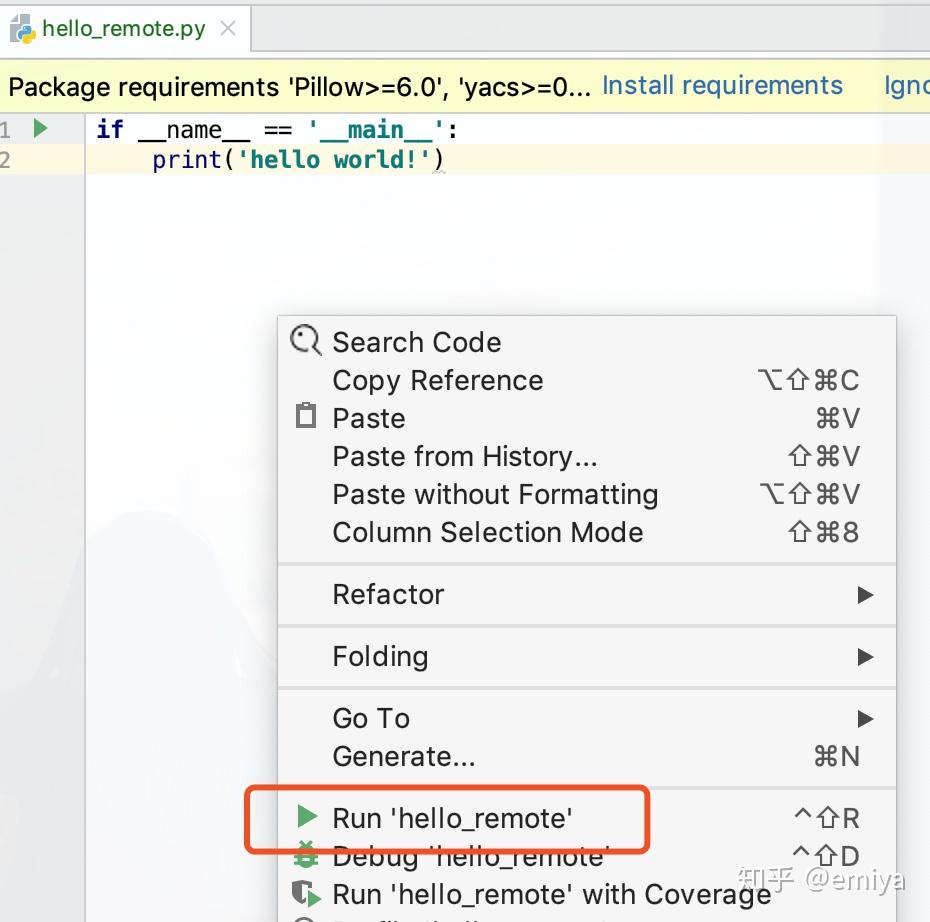This screenshot has width=930, height=922.
Task: Expand the Go To submenu arrow
Action: point(865,719)
